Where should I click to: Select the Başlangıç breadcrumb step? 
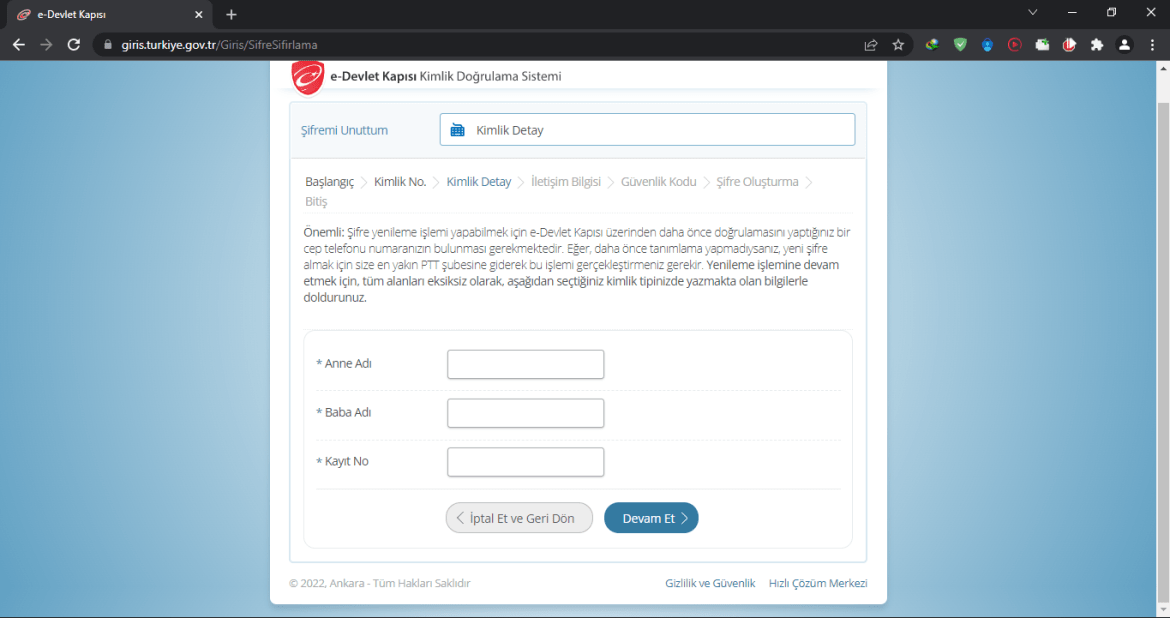329,182
